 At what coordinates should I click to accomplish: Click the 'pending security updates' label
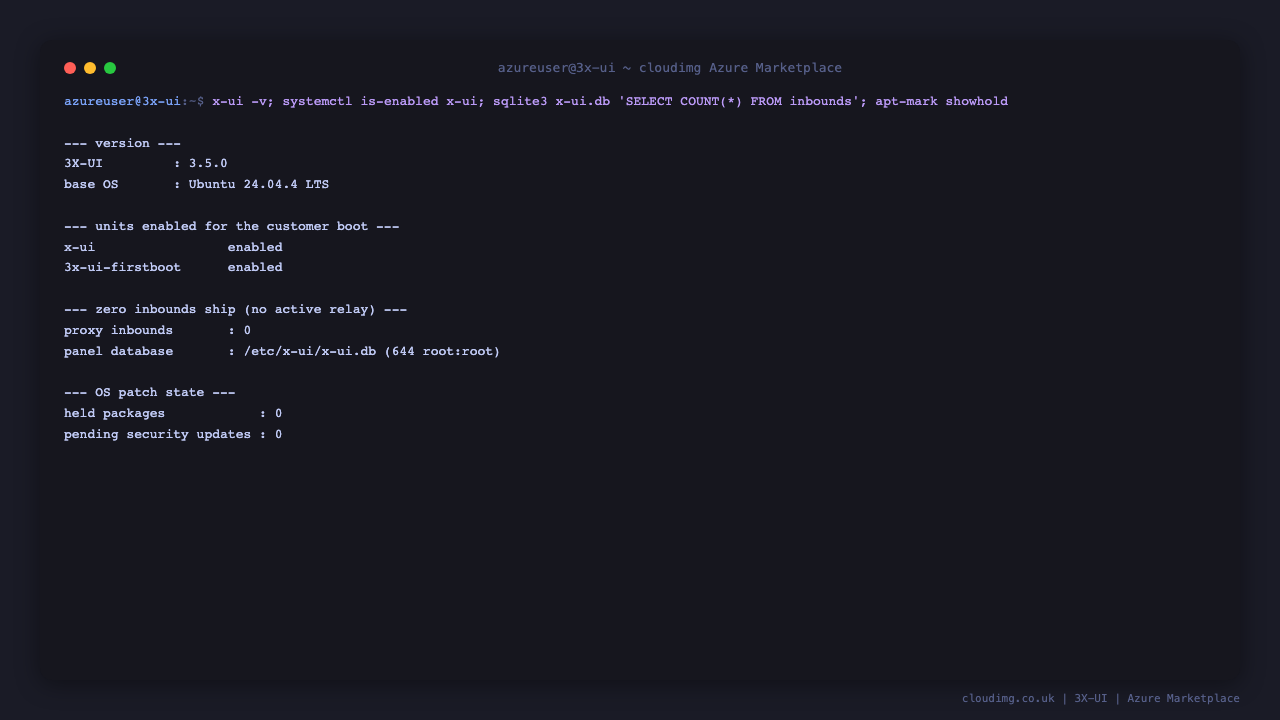157,434
